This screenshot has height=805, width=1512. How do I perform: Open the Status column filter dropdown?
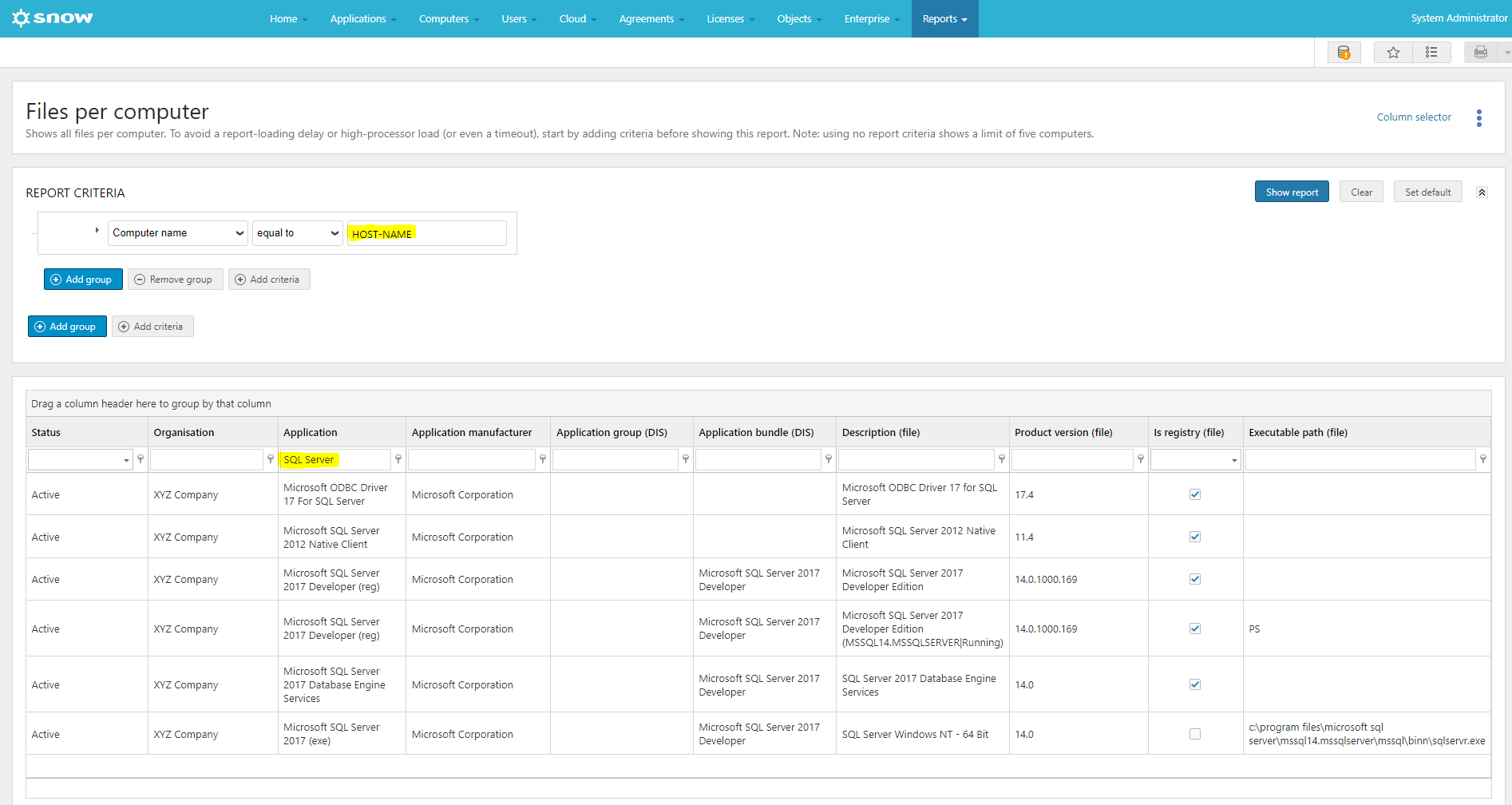(126, 460)
